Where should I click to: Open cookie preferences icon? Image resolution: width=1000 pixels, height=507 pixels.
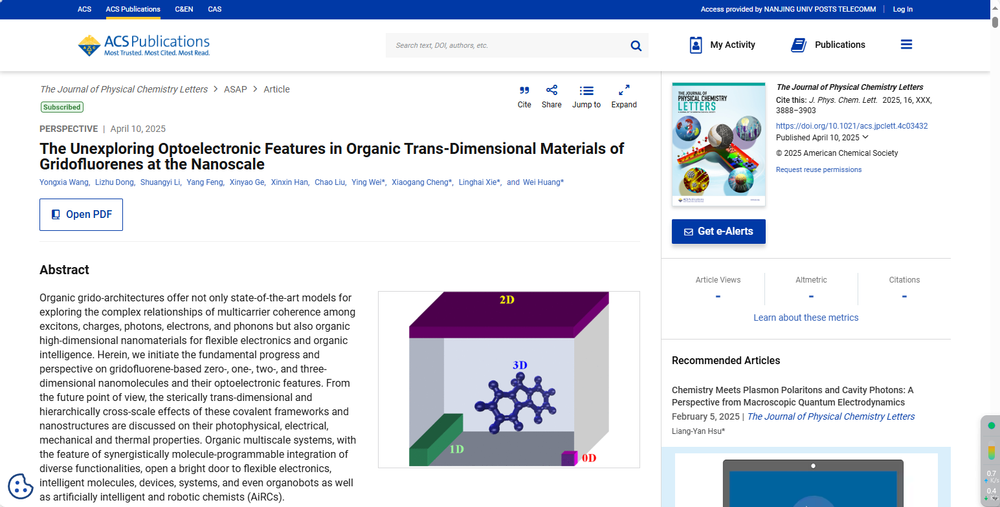(x=20, y=486)
